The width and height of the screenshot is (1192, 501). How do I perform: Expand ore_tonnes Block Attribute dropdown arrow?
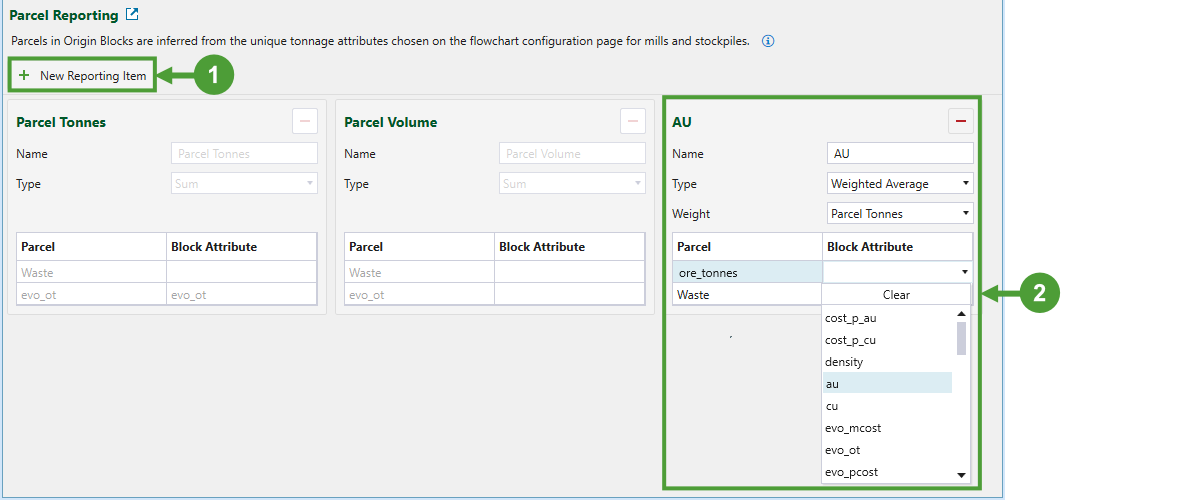coord(964,273)
